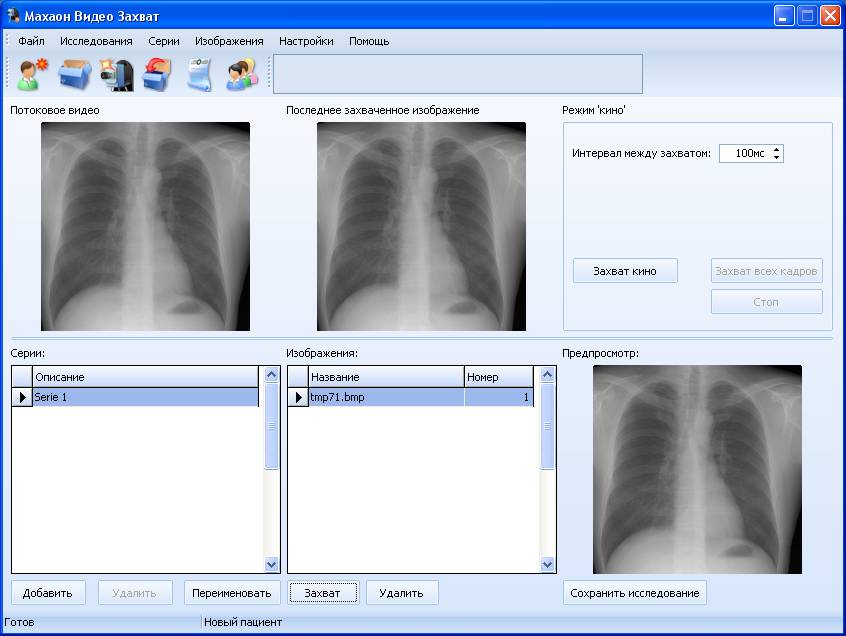Click the Захват button below the images list
The image size is (846, 636).
[x=323, y=593]
